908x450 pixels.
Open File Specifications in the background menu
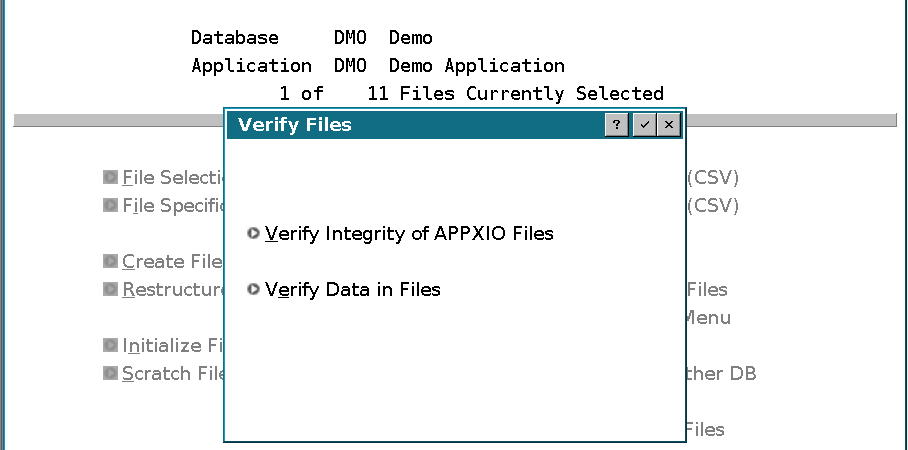[x=173, y=206]
